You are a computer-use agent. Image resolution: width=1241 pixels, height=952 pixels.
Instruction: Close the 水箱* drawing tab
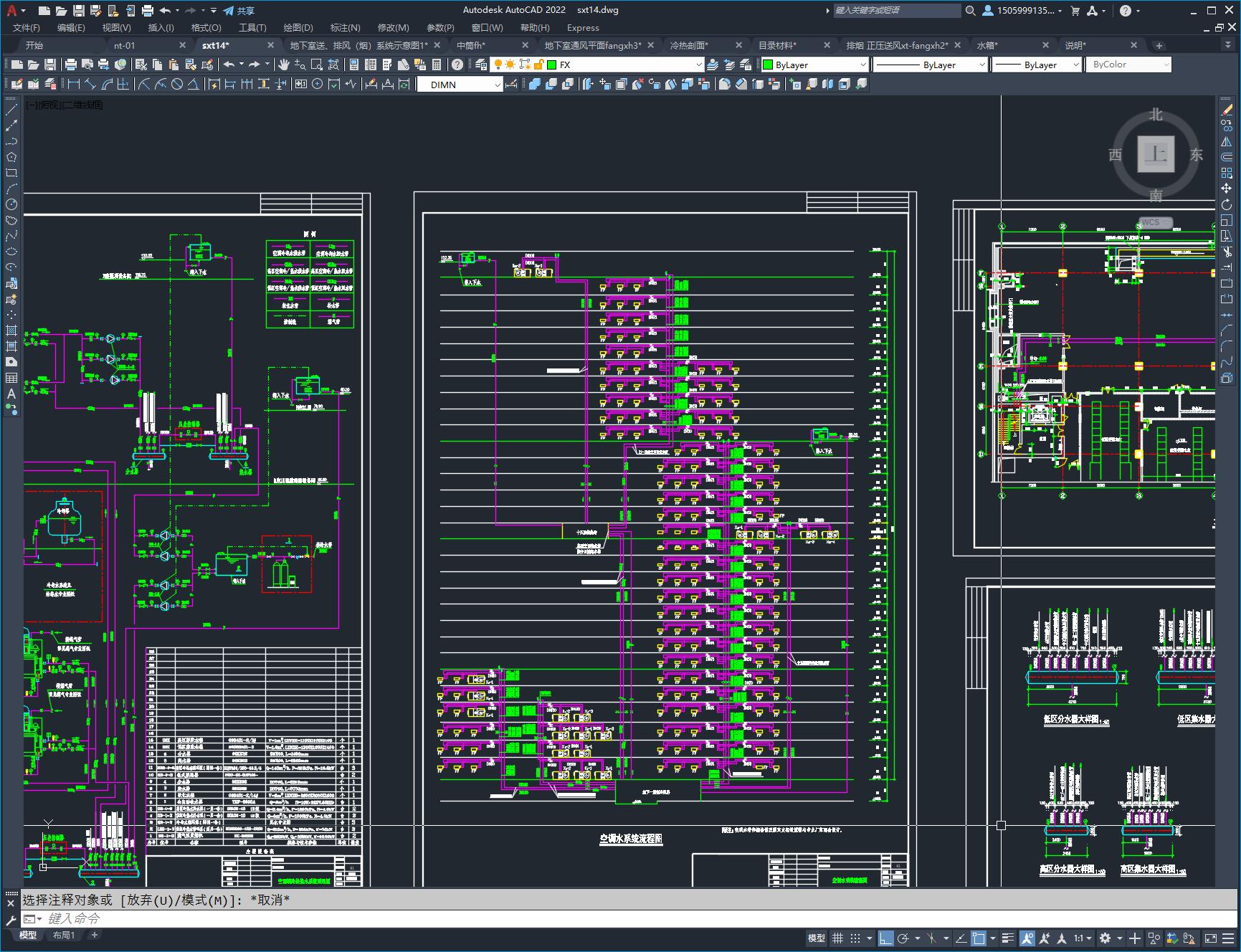coord(1045,45)
